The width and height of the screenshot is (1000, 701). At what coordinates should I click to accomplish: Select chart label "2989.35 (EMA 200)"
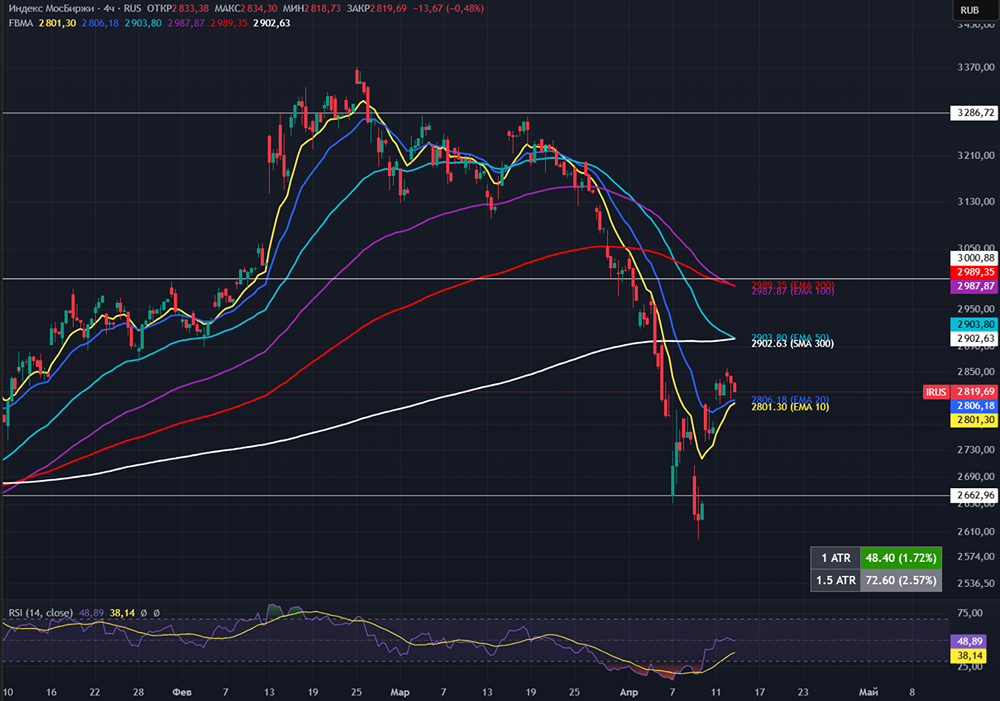792,284
